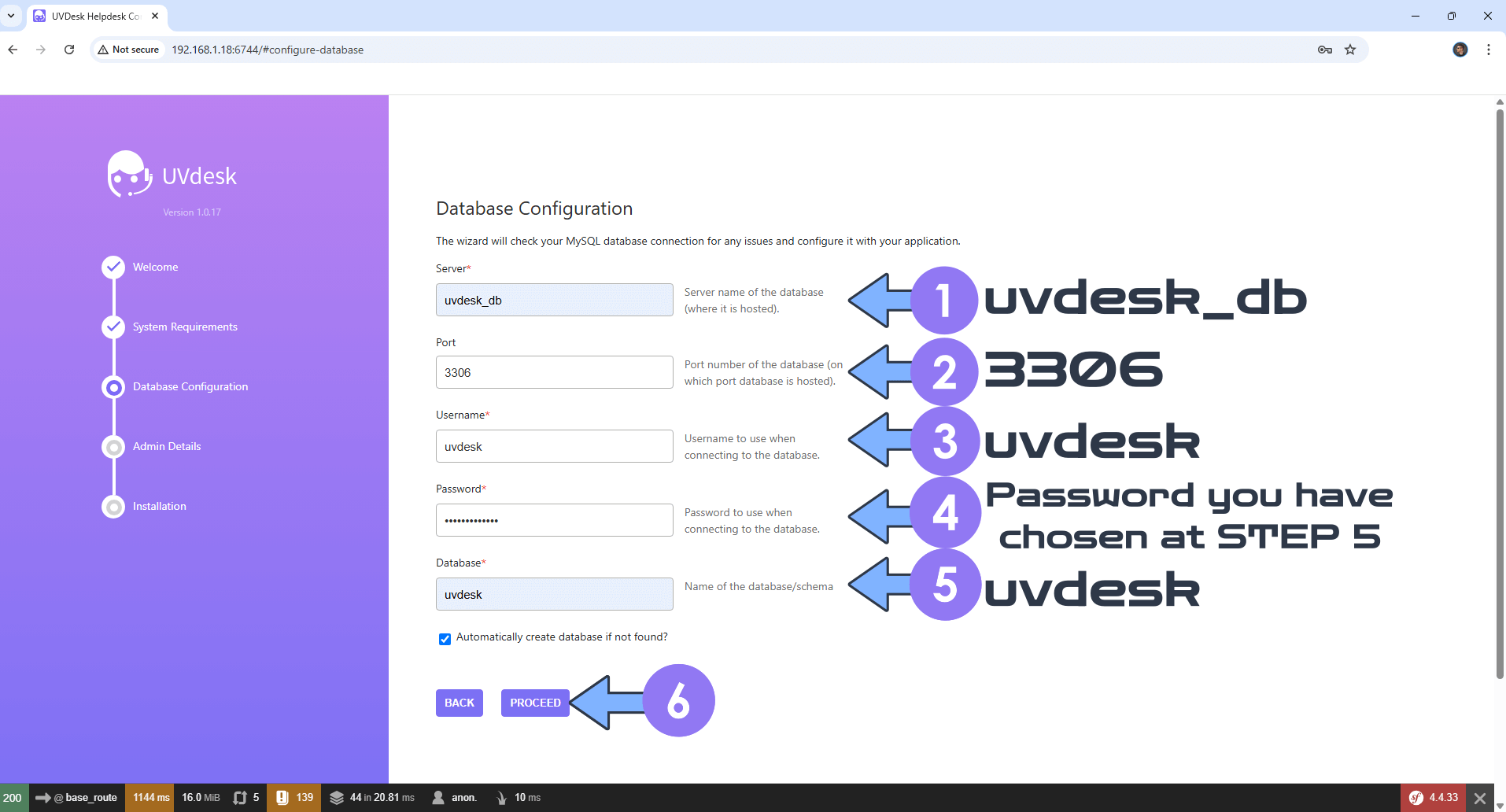Open the Chrome three-dot menu

[x=1489, y=50]
